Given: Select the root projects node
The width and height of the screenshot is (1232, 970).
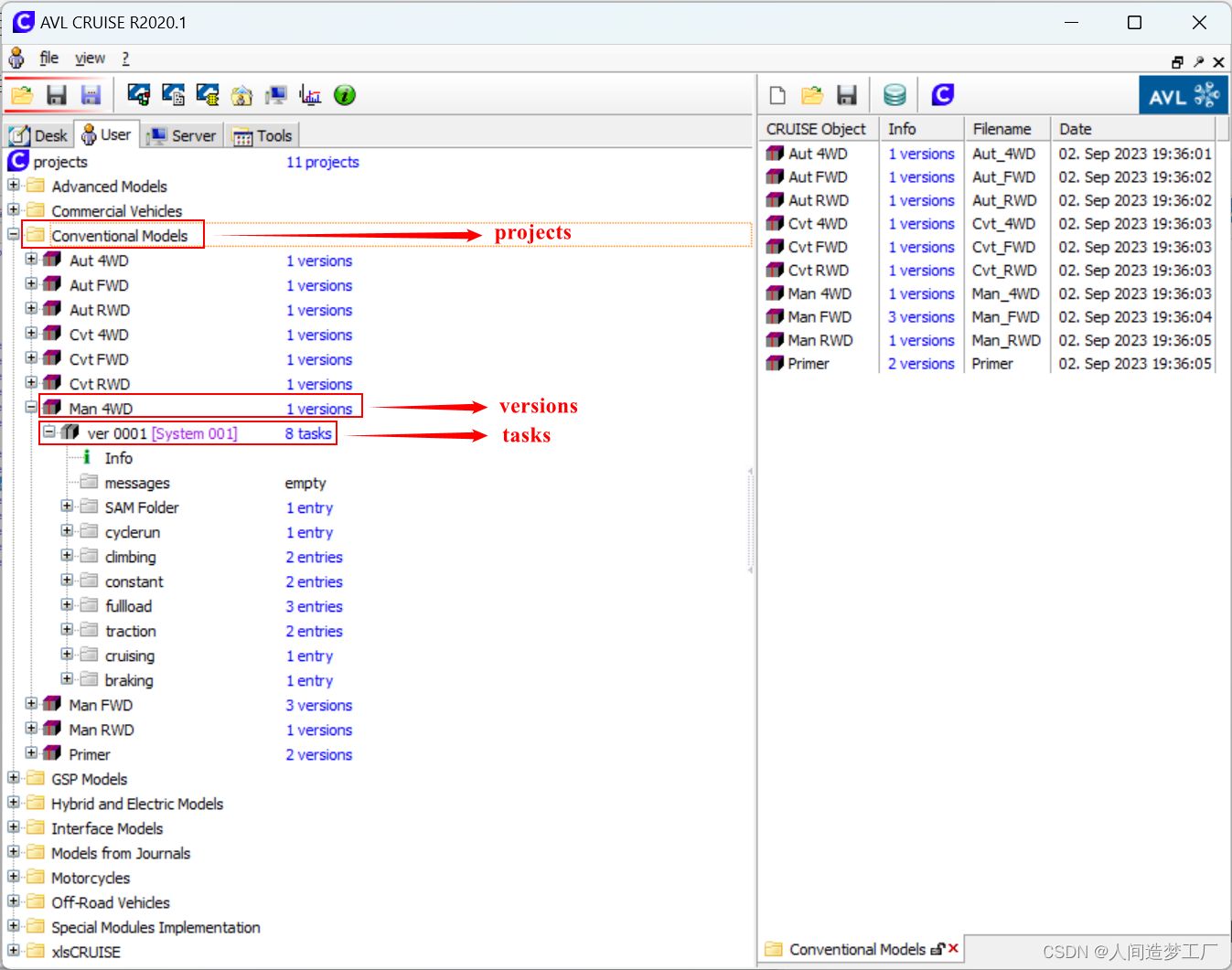Looking at the screenshot, I should coord(60,162).
